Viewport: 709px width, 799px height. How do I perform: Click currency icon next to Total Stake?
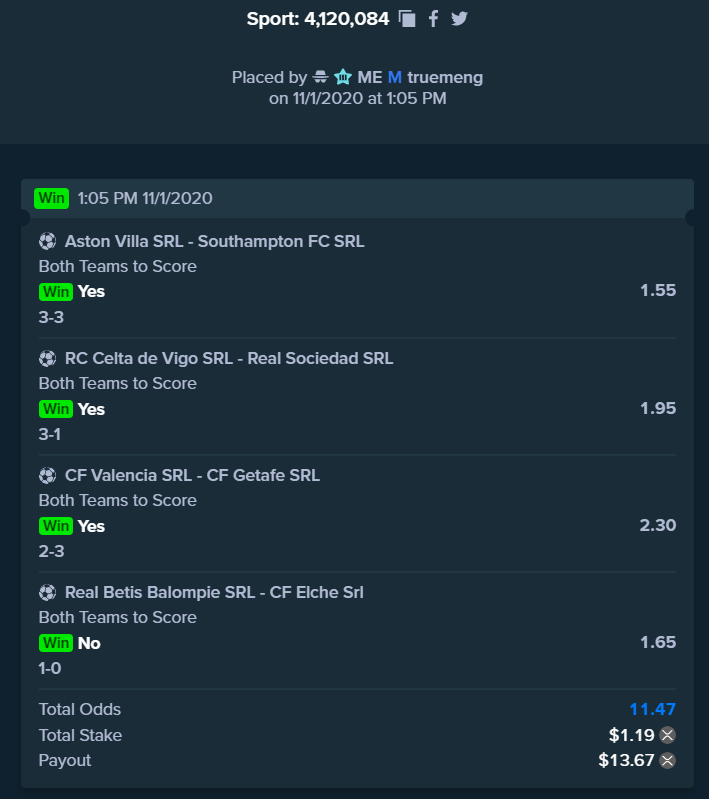pos(667,735)
